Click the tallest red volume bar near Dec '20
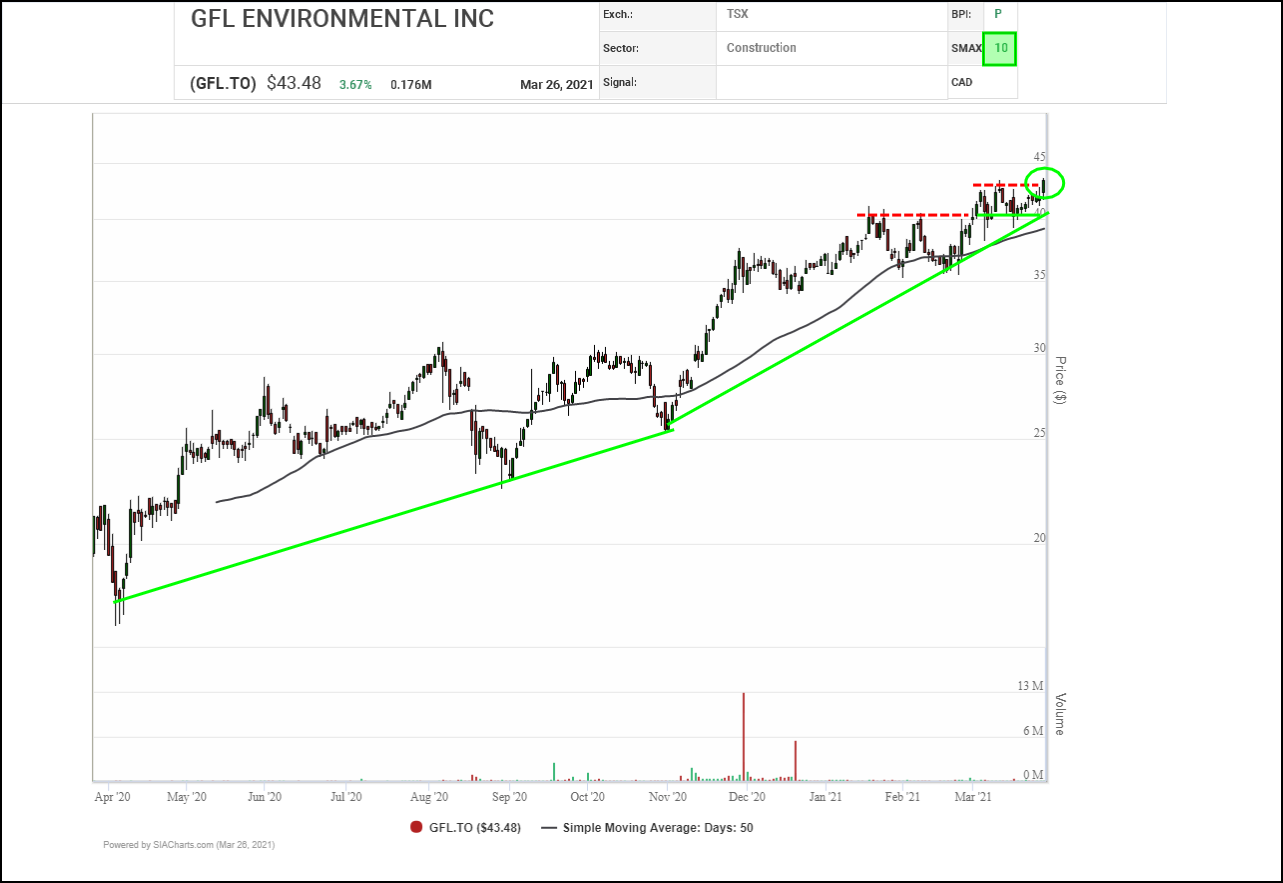 coord(744,735)
